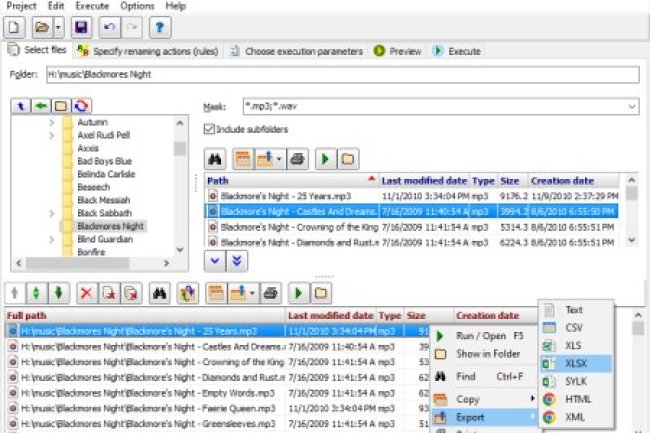Click the Save project icon in top toolbar

click(x=81, y=26)
